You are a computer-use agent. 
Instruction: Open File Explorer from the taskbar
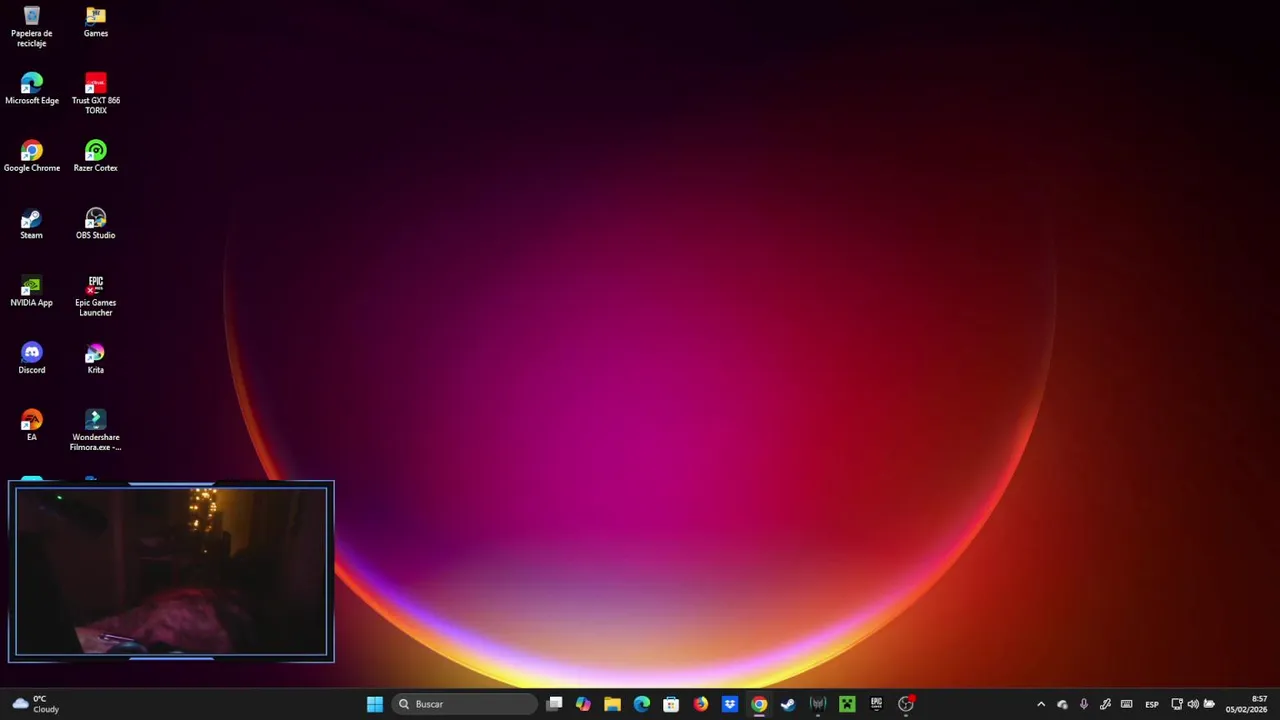(613, 704)
